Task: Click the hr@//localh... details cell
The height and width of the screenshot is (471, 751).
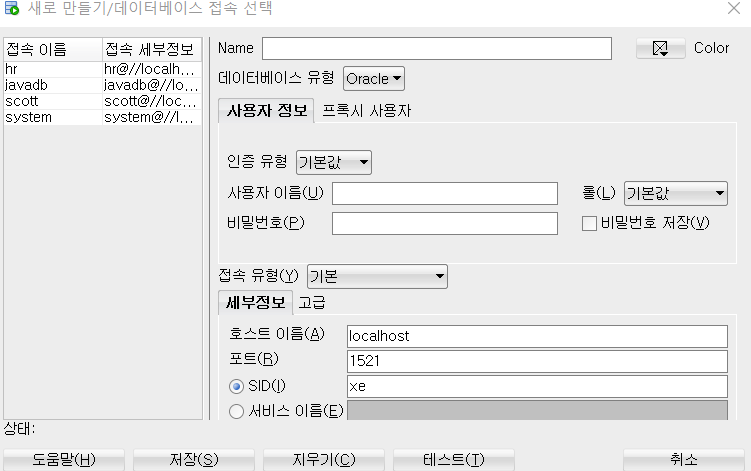Action: tap(152, 69)
